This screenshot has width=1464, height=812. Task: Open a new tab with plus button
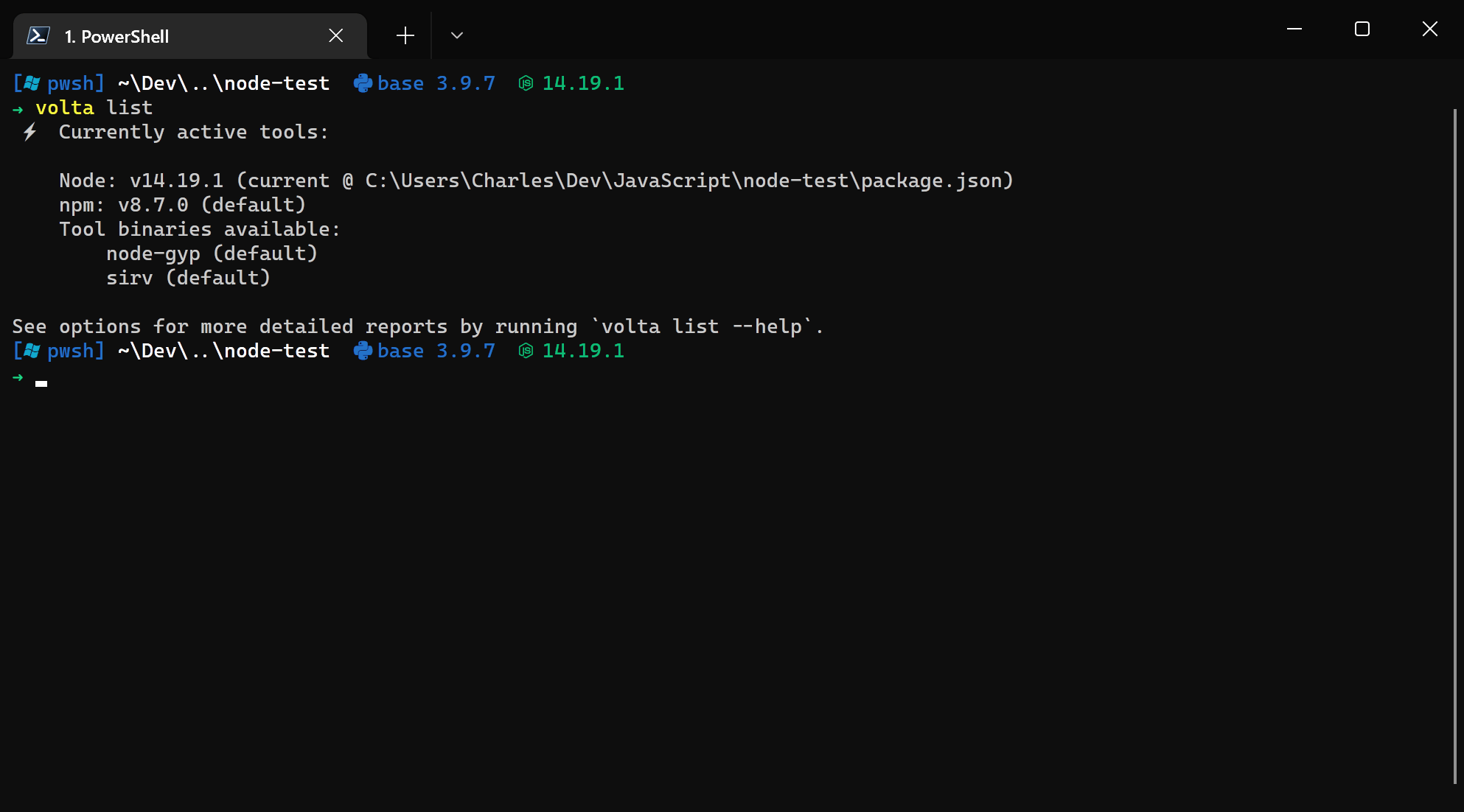tap(405, 35)
